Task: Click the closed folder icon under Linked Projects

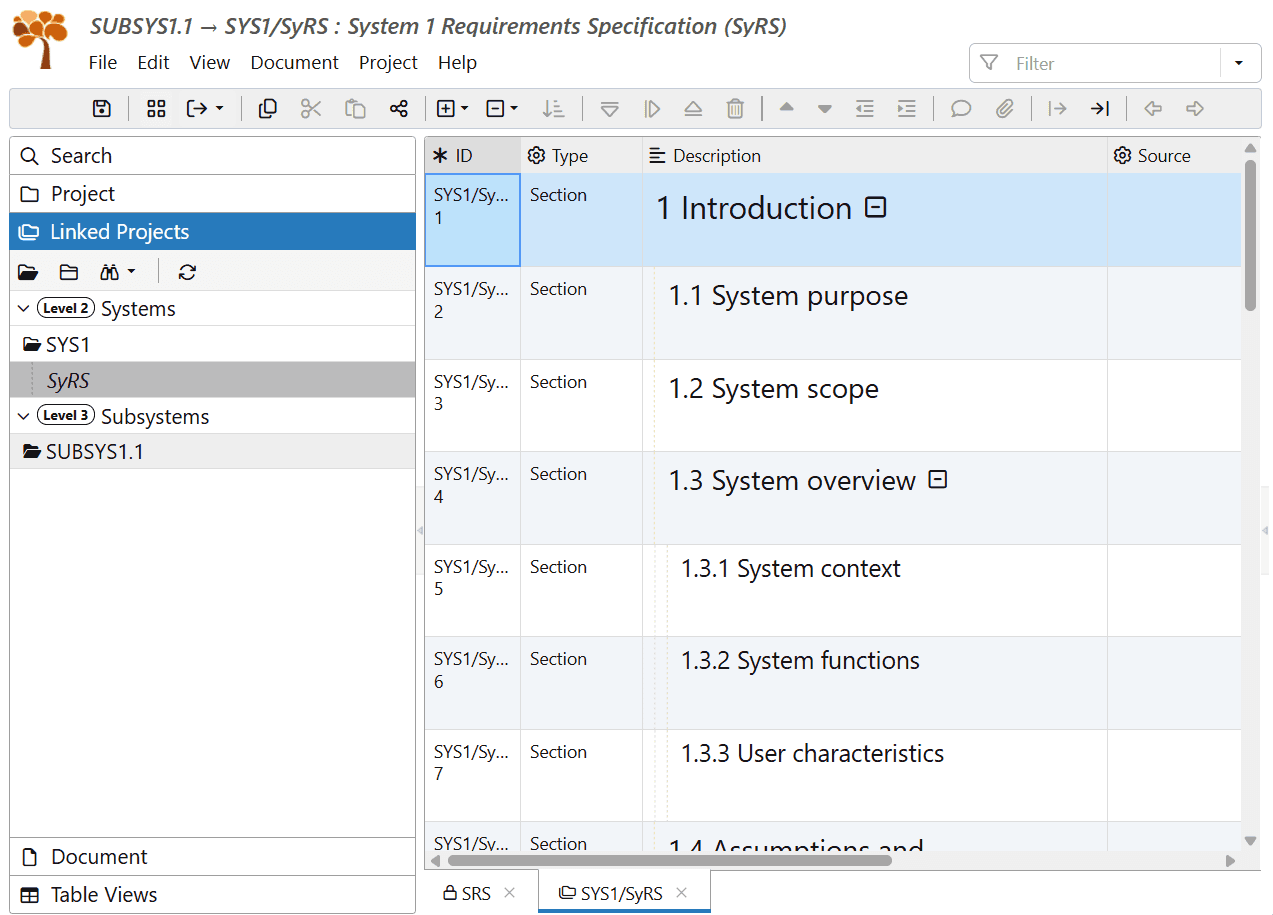Action: tap(69, 272)
